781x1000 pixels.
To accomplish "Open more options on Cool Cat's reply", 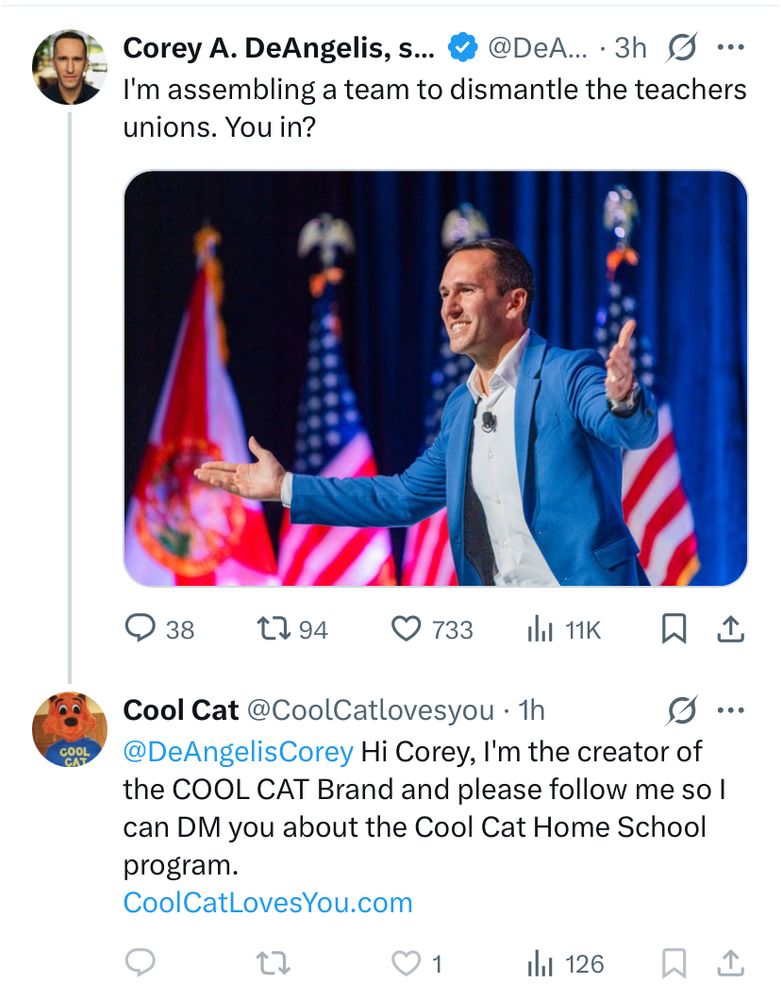I will coord(732,710).
